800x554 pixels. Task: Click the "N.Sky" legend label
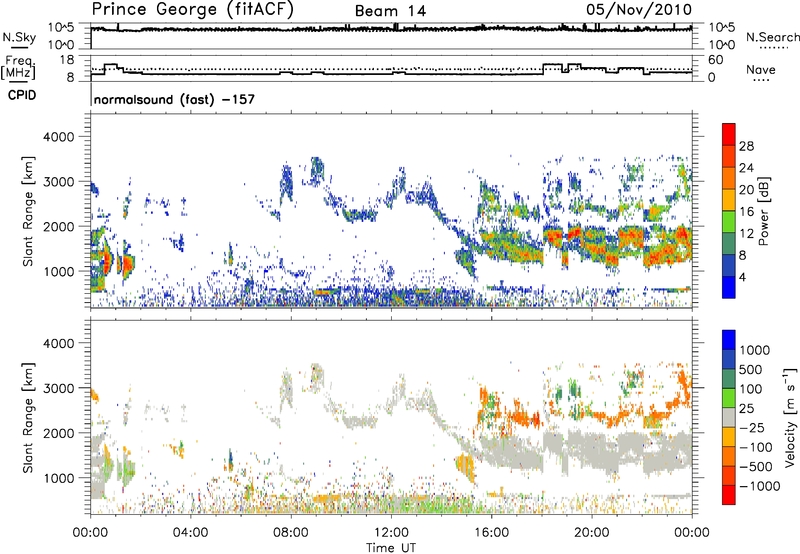(x=19, y=37)
